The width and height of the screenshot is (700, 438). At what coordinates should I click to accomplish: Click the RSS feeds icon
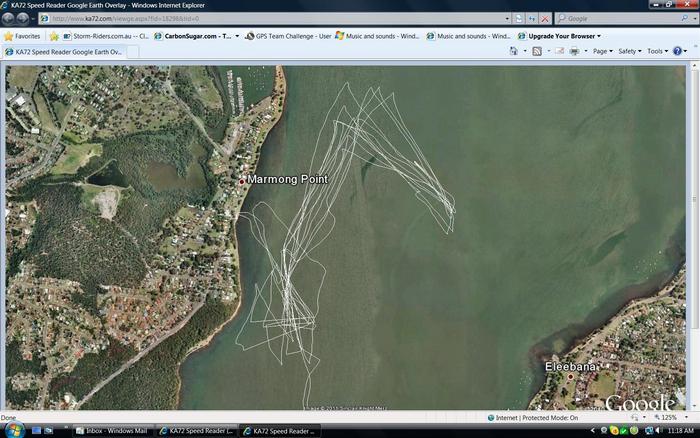(537, 51)
